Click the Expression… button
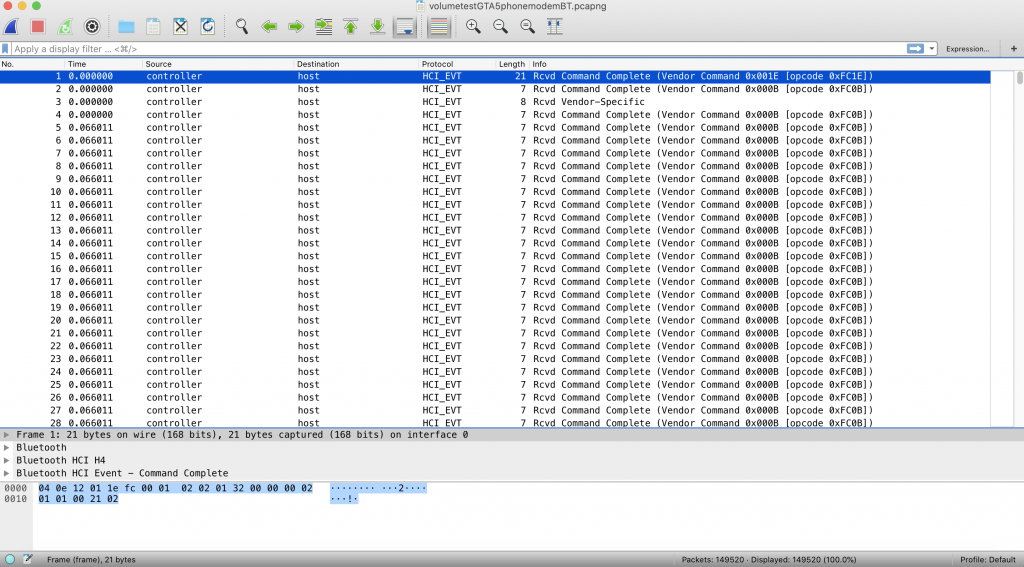 967,48
